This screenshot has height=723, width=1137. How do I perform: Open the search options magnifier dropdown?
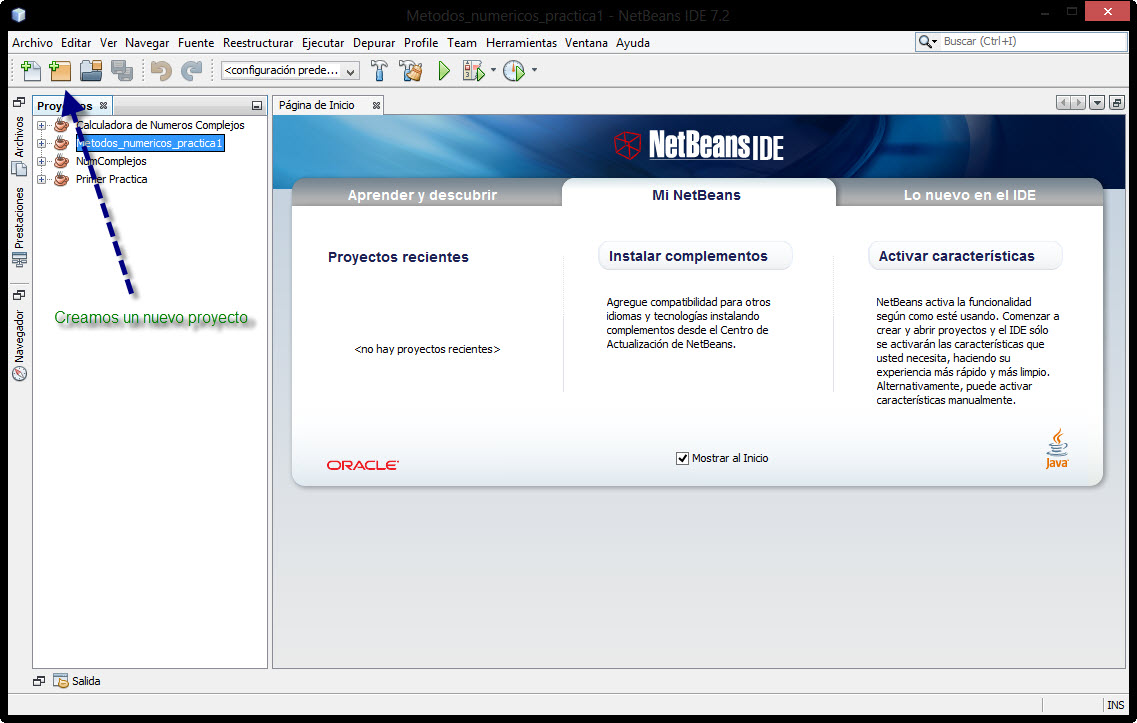click(927, 41)
